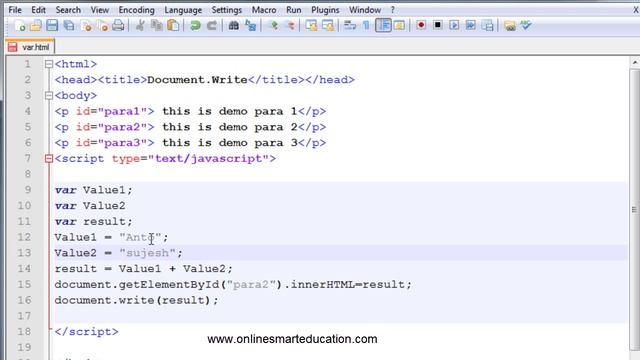This screenshot has height=360, width=640.
Task: Open the Replace dialog icon
Action: (x=250, y=26)
